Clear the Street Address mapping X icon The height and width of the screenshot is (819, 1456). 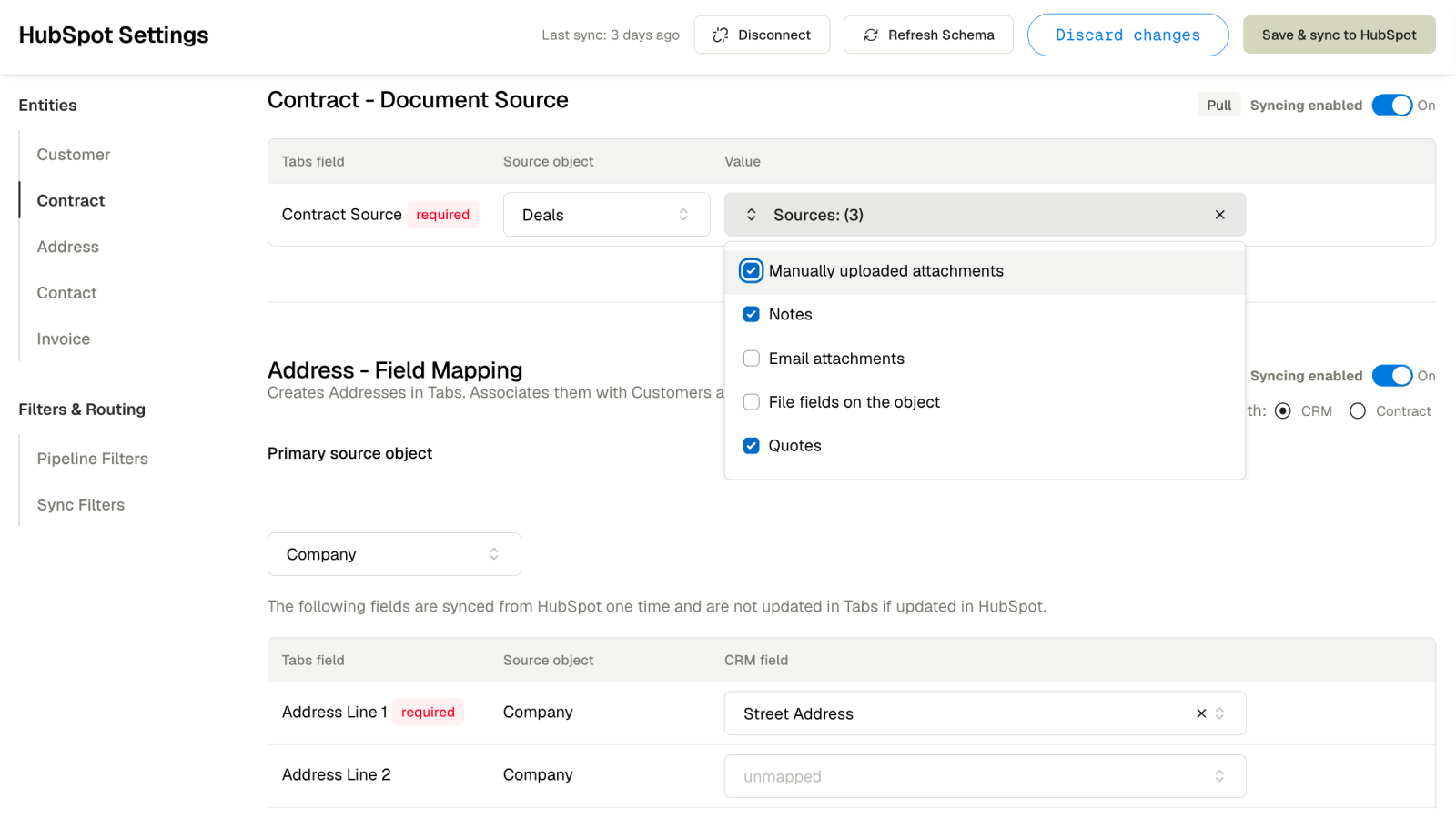1201,713
